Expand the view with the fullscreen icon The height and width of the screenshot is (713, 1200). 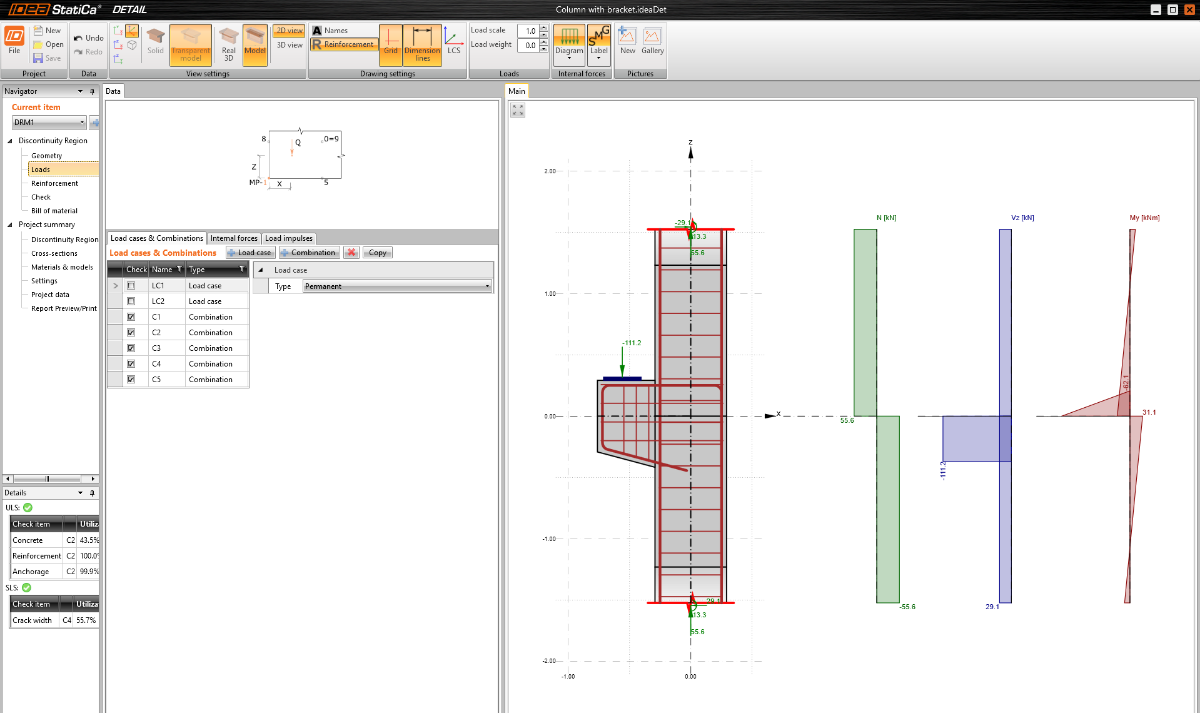(518, 111)
